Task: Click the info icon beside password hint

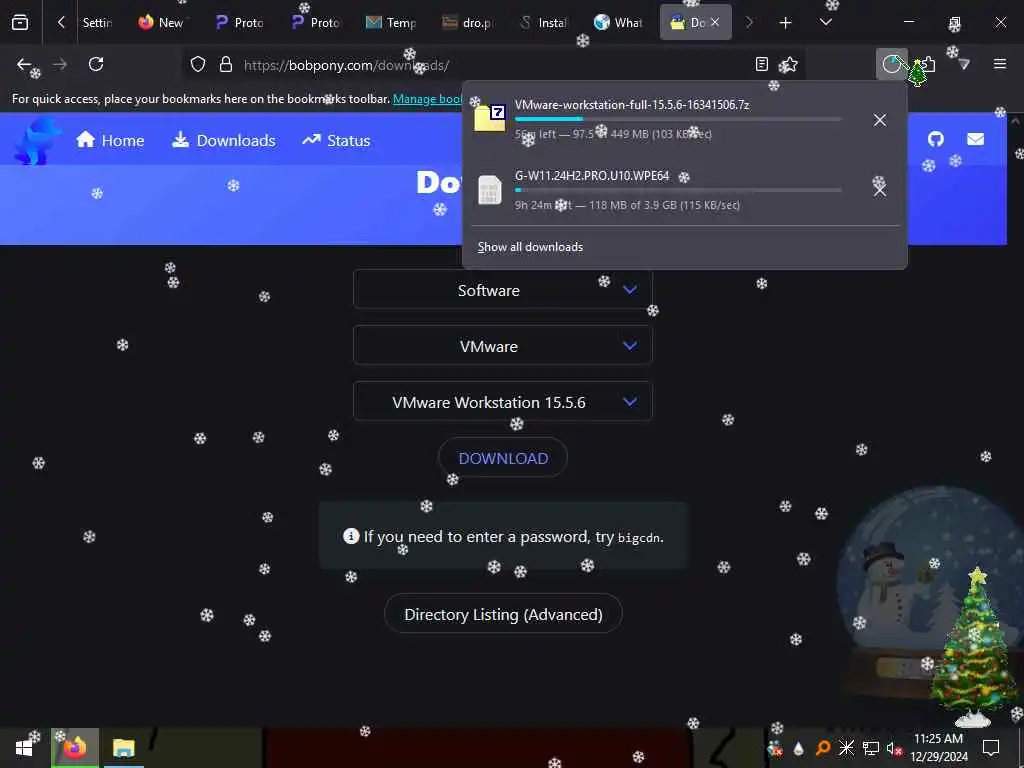Action: (351, 536)
